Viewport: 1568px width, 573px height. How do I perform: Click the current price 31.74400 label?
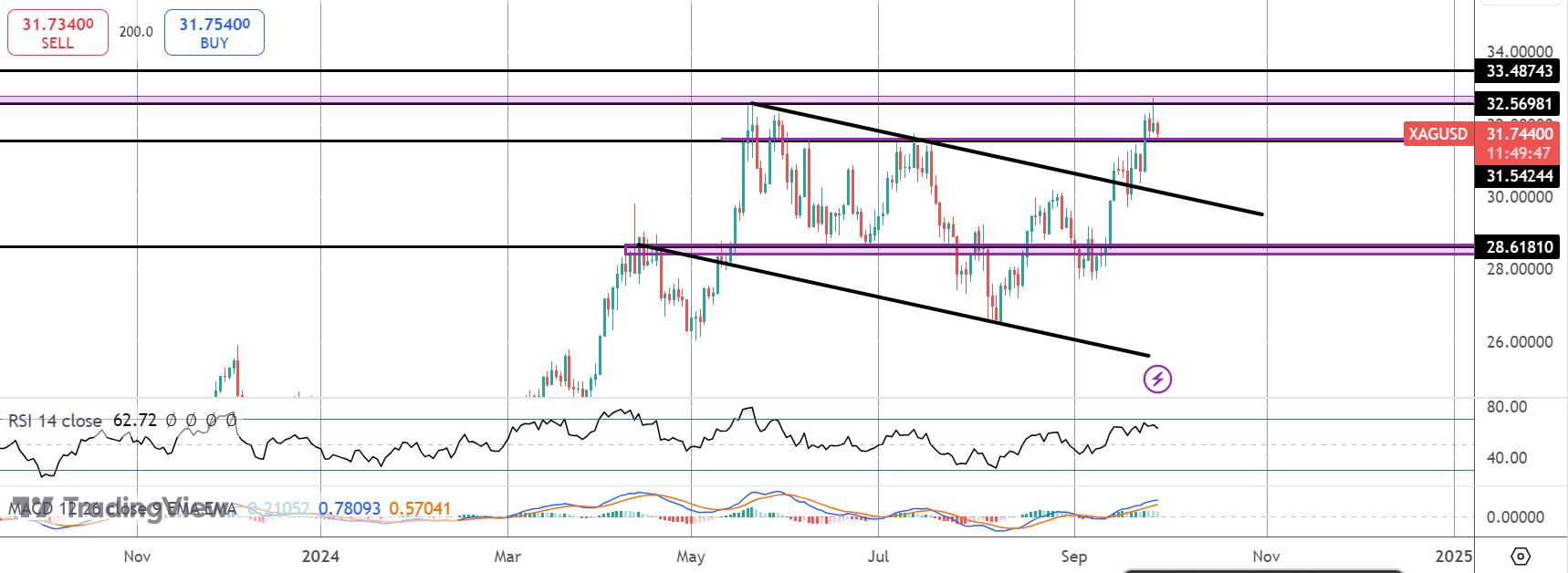pos(1520,134)
